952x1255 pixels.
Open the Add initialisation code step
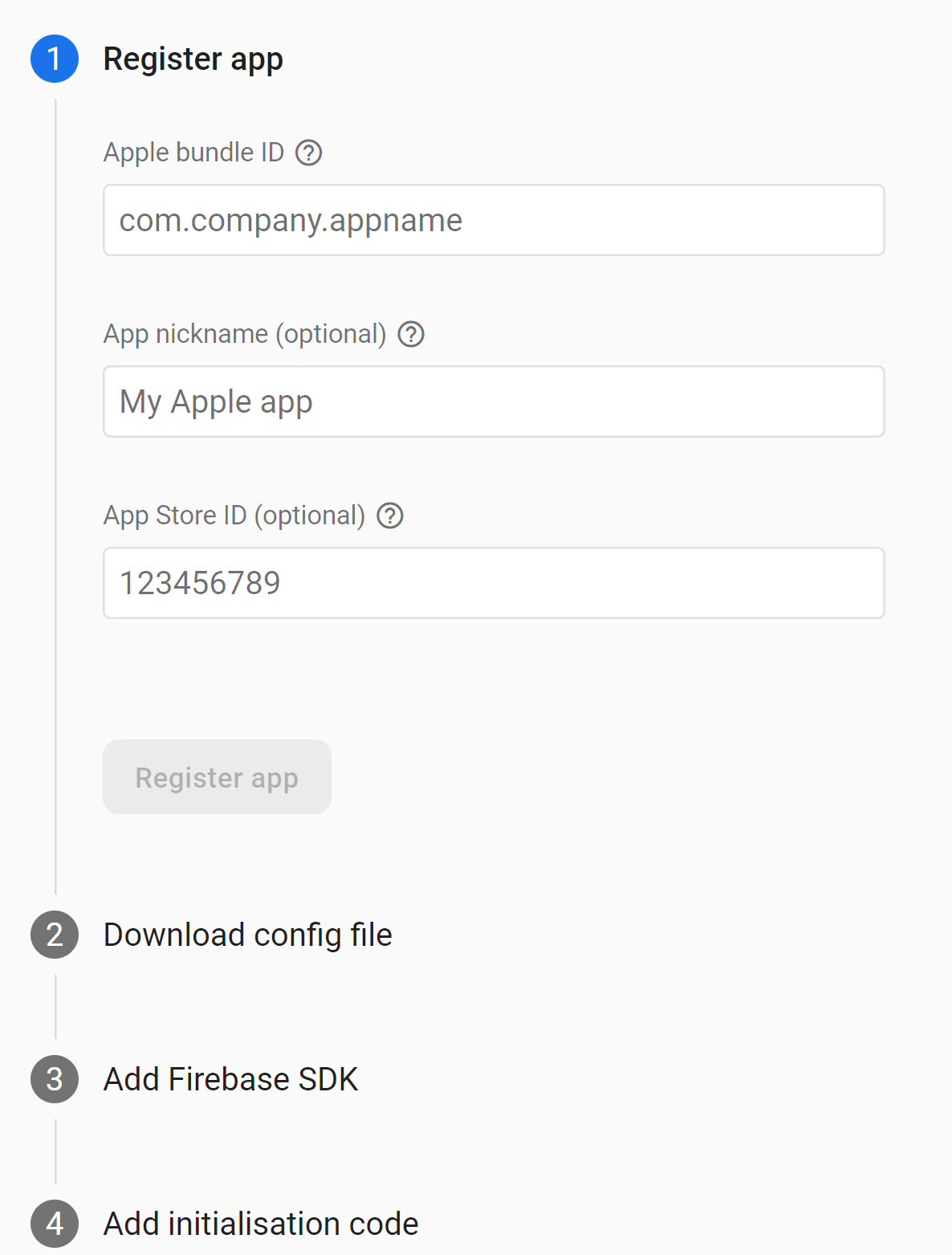tap(261, 1224)
